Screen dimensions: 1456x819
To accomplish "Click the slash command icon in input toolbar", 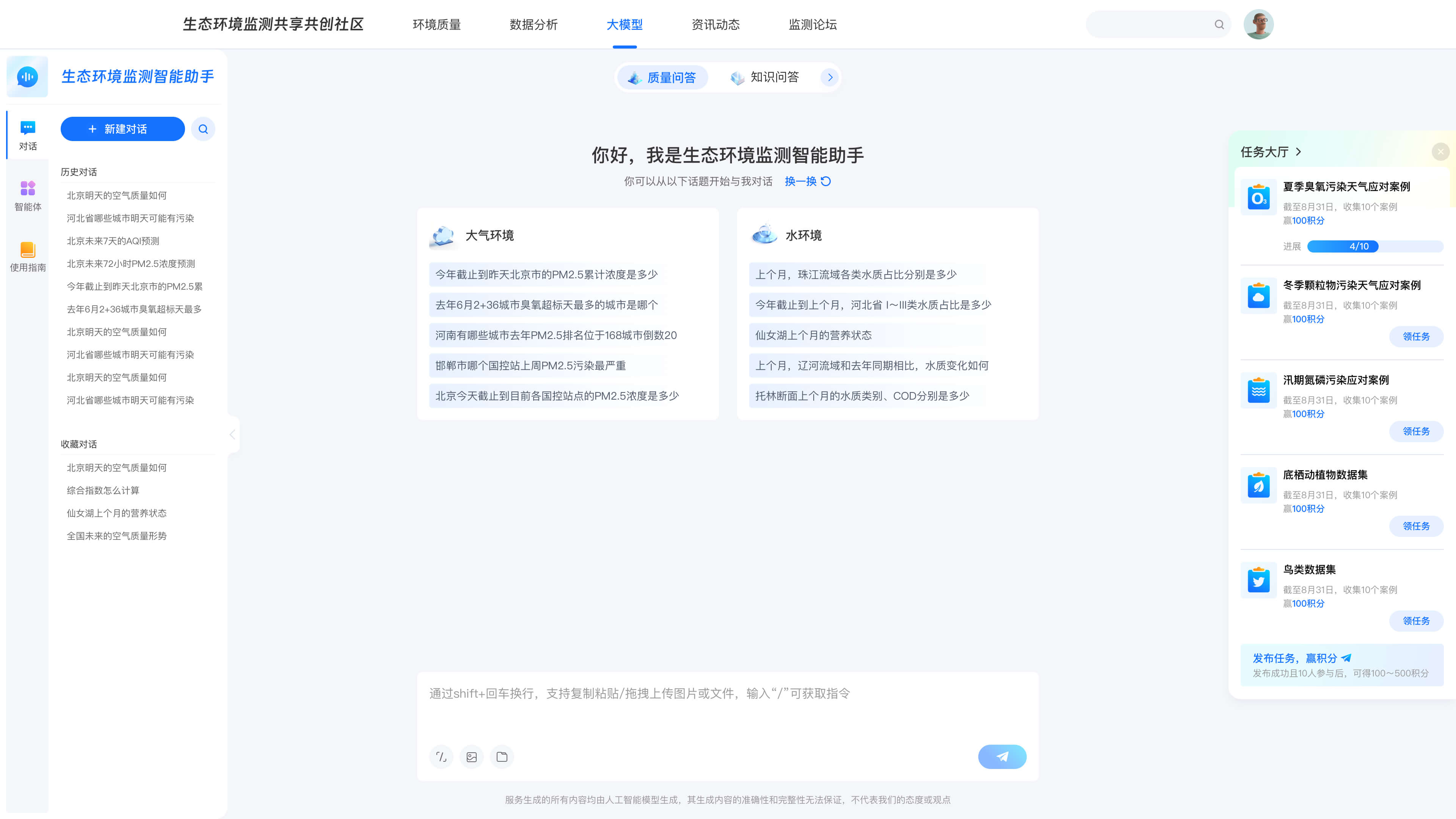I will [x=441, y=757].
